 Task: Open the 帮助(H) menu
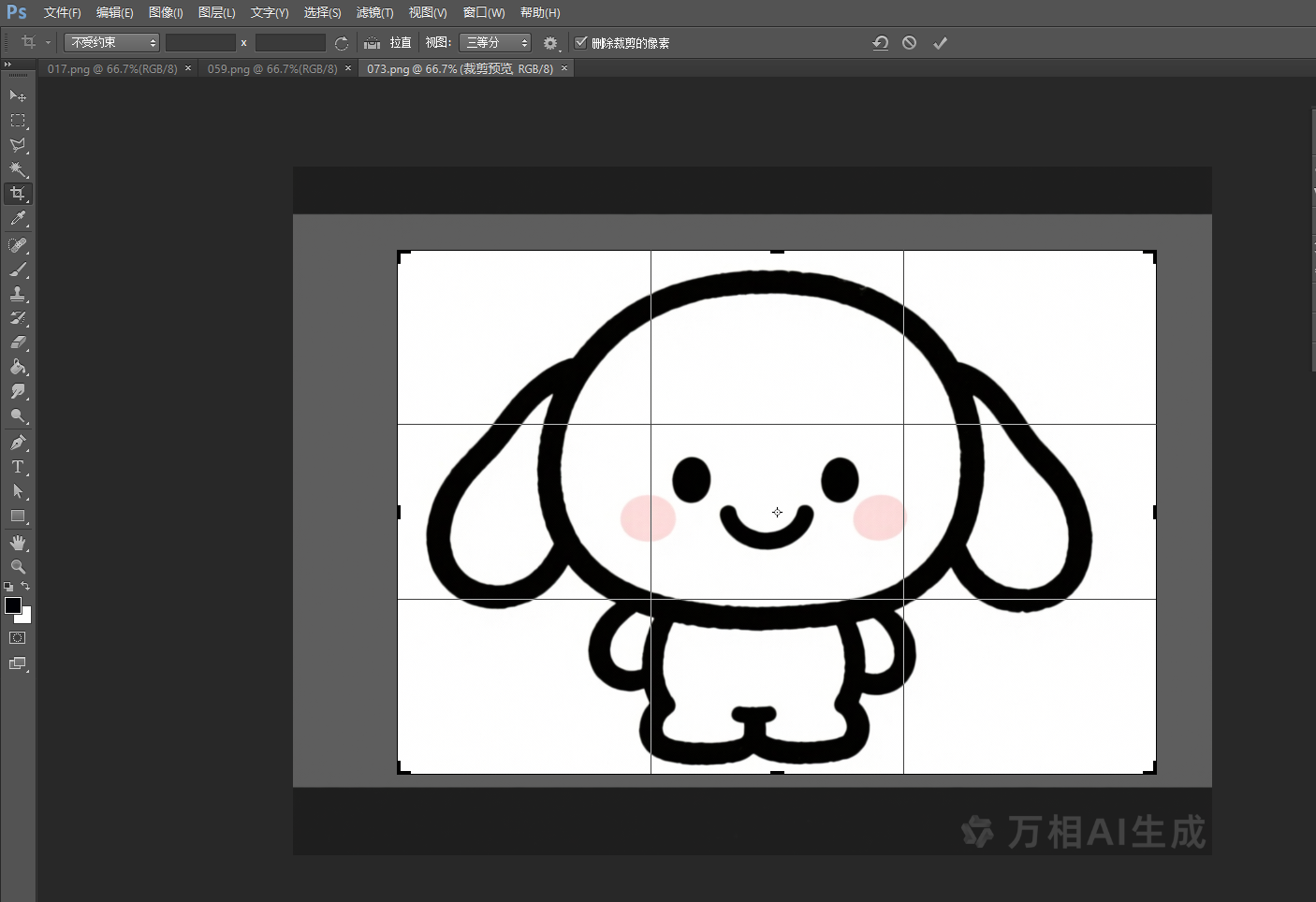pyautogui.click(x=540, y=12)
